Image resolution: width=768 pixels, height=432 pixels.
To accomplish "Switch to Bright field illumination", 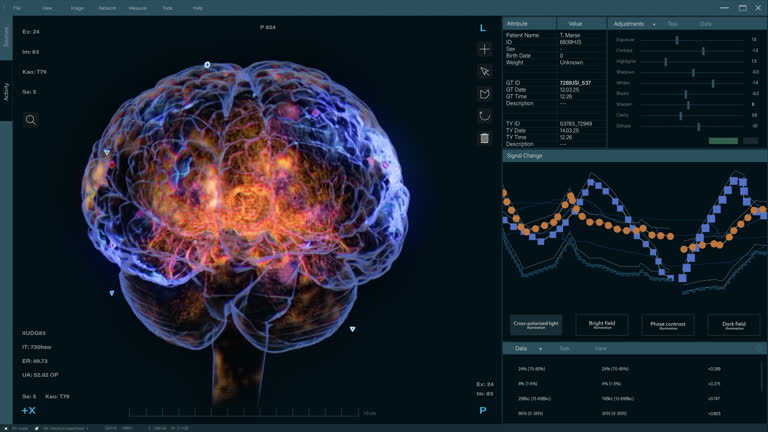I will (602, 325).
